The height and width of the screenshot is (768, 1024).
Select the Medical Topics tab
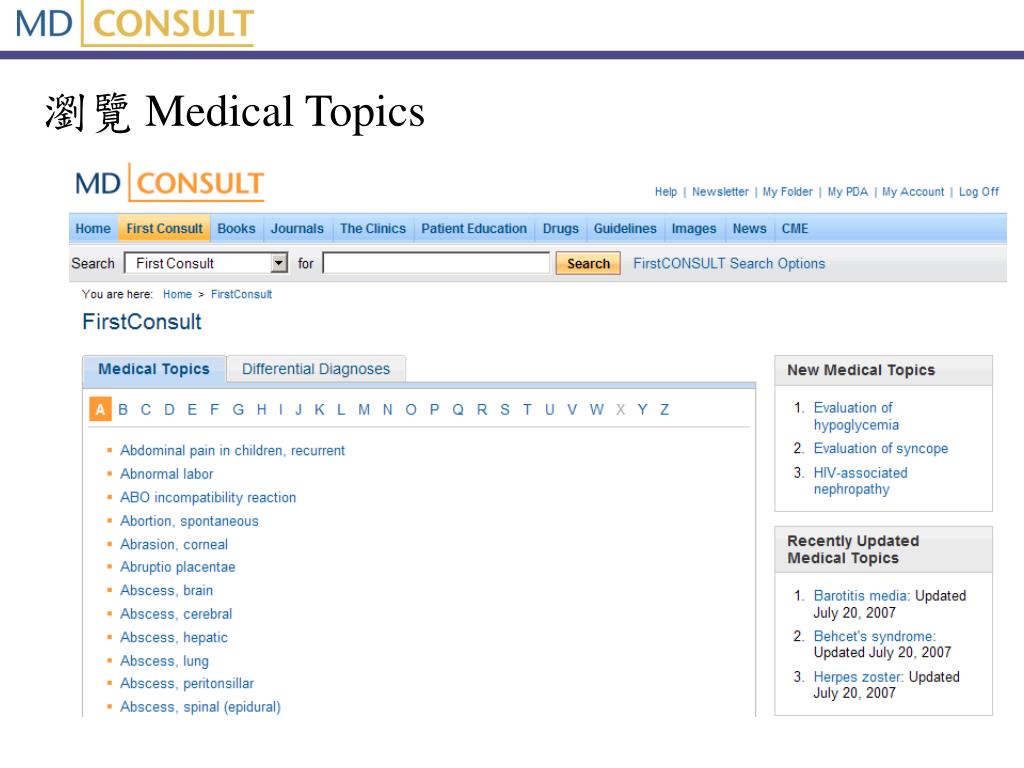(x=154, y=369)
